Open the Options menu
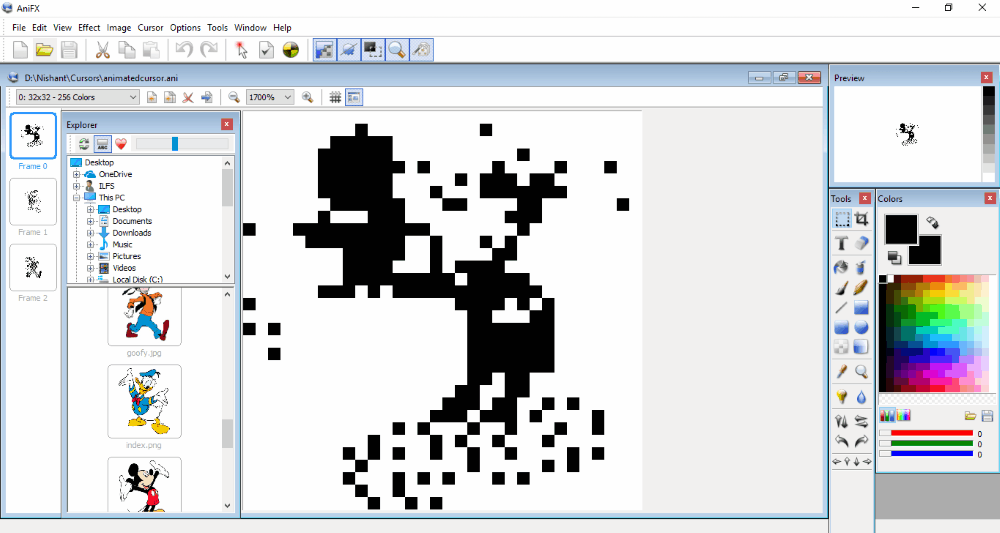Screen dimensions: 1000x533 click(x=185, y=27)
